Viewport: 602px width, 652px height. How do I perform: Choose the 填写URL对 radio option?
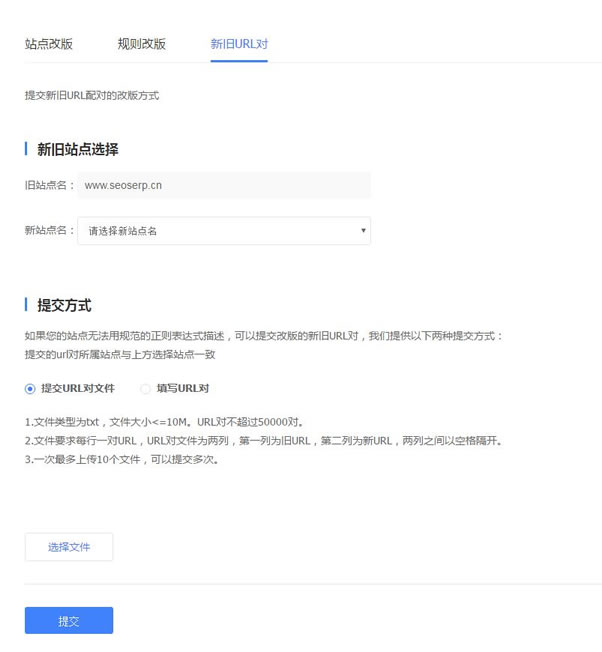(145, 389)
